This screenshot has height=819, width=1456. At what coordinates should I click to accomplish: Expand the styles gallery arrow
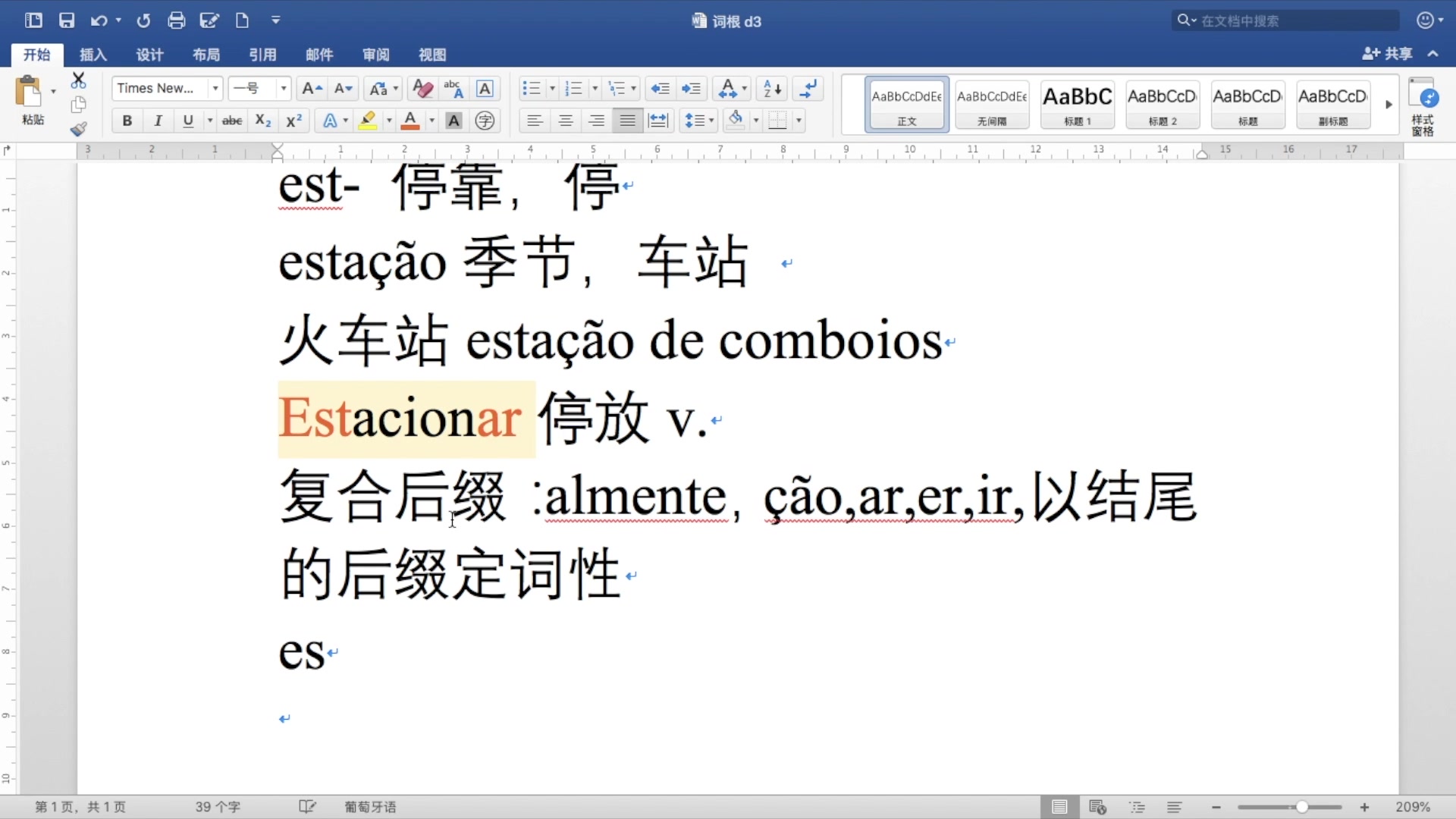(1389, 105)
